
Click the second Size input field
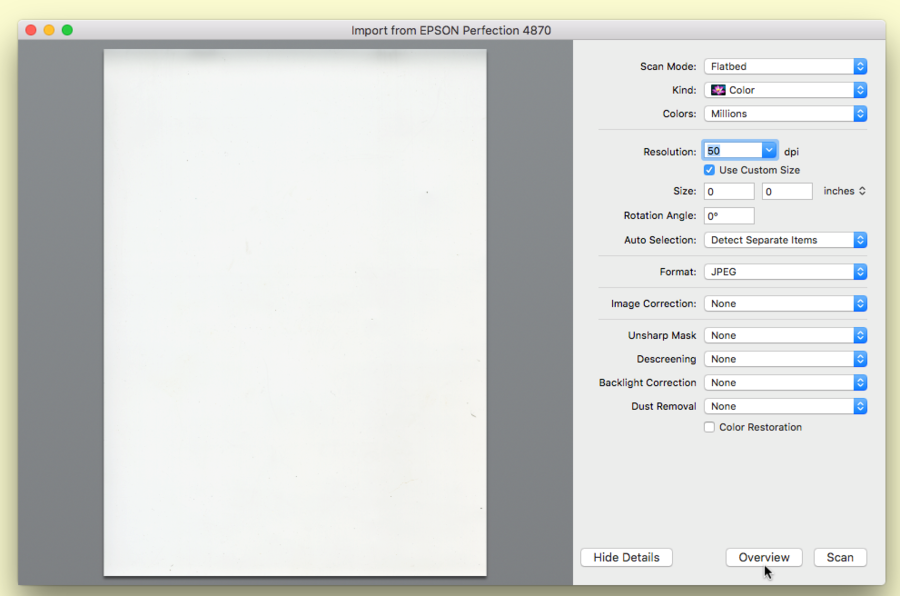[x=787, y=191]
